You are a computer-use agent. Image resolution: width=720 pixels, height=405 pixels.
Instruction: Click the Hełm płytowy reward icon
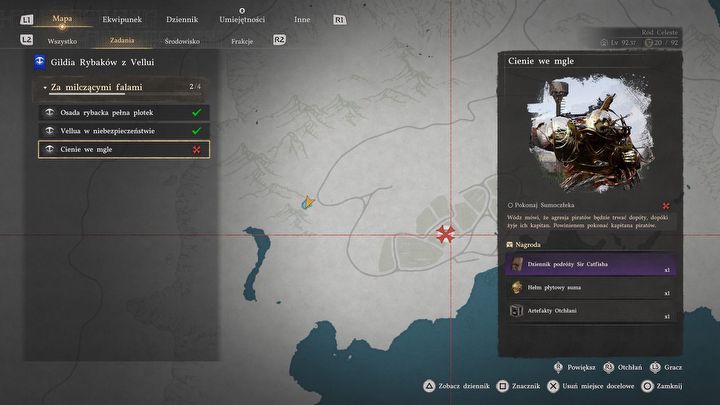tap(517, 287)
